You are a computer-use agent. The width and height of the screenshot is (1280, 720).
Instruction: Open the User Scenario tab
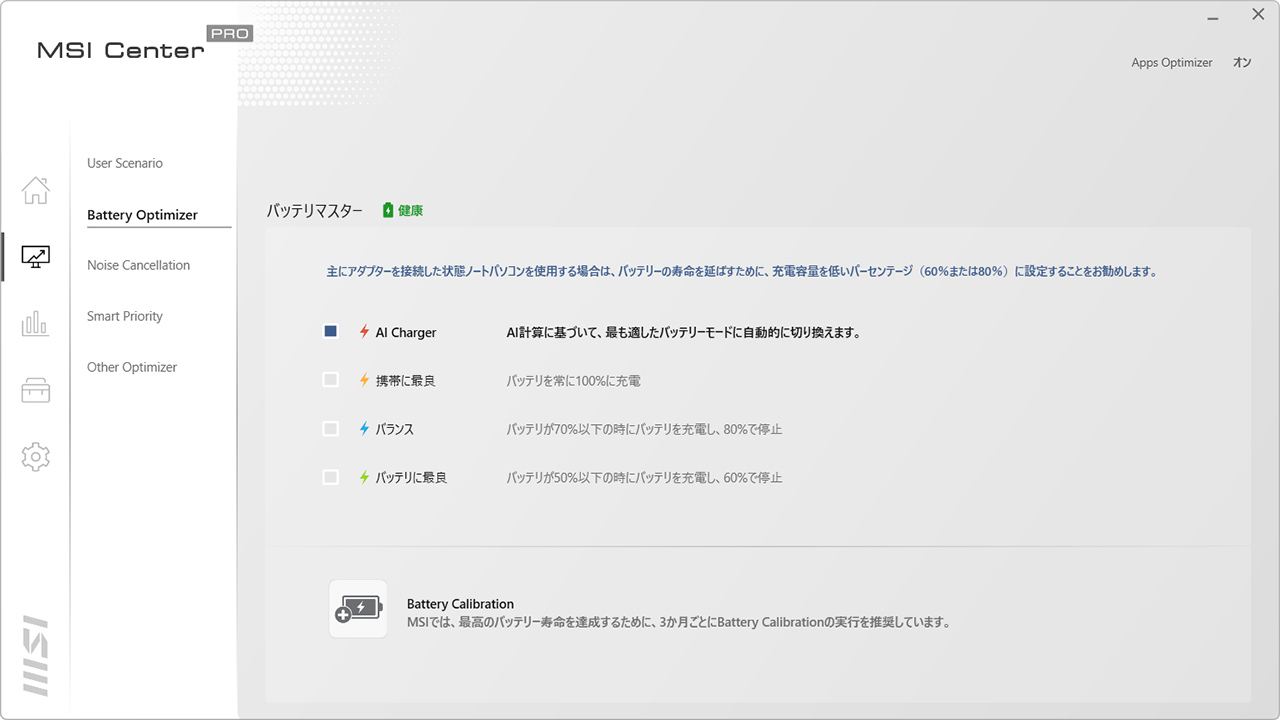125,163
